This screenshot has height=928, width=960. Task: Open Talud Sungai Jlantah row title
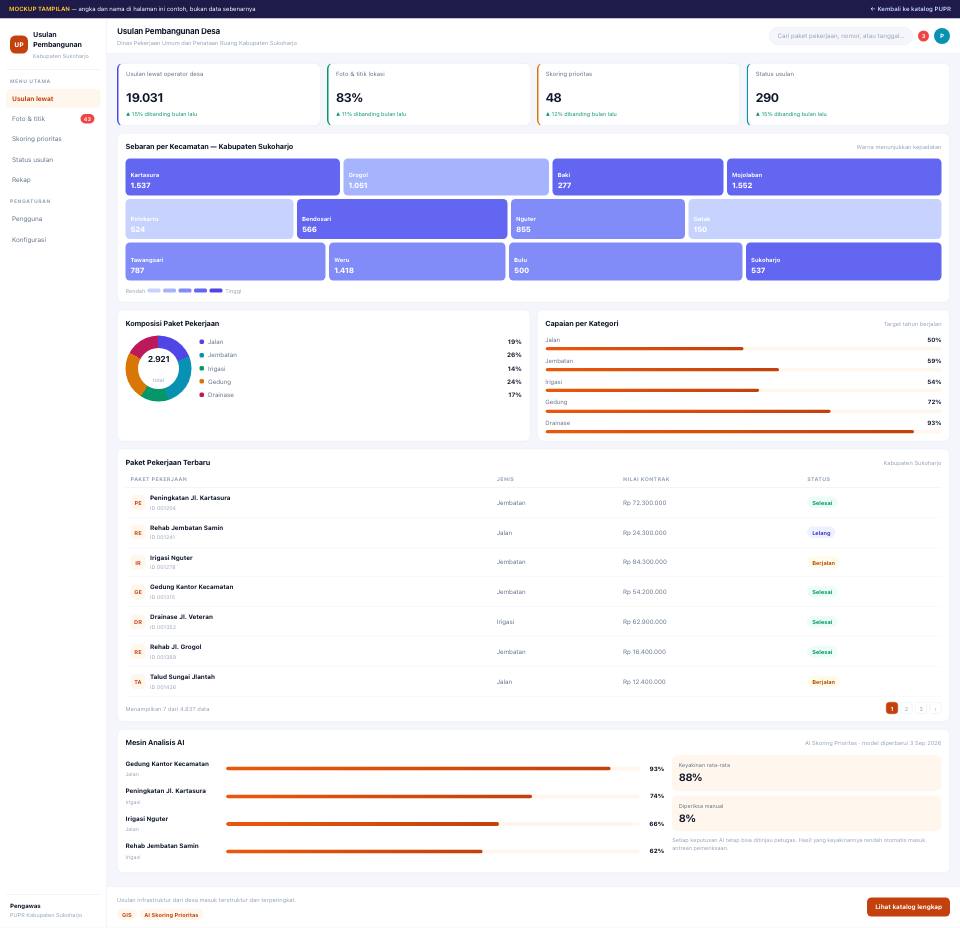pos(182,677)
